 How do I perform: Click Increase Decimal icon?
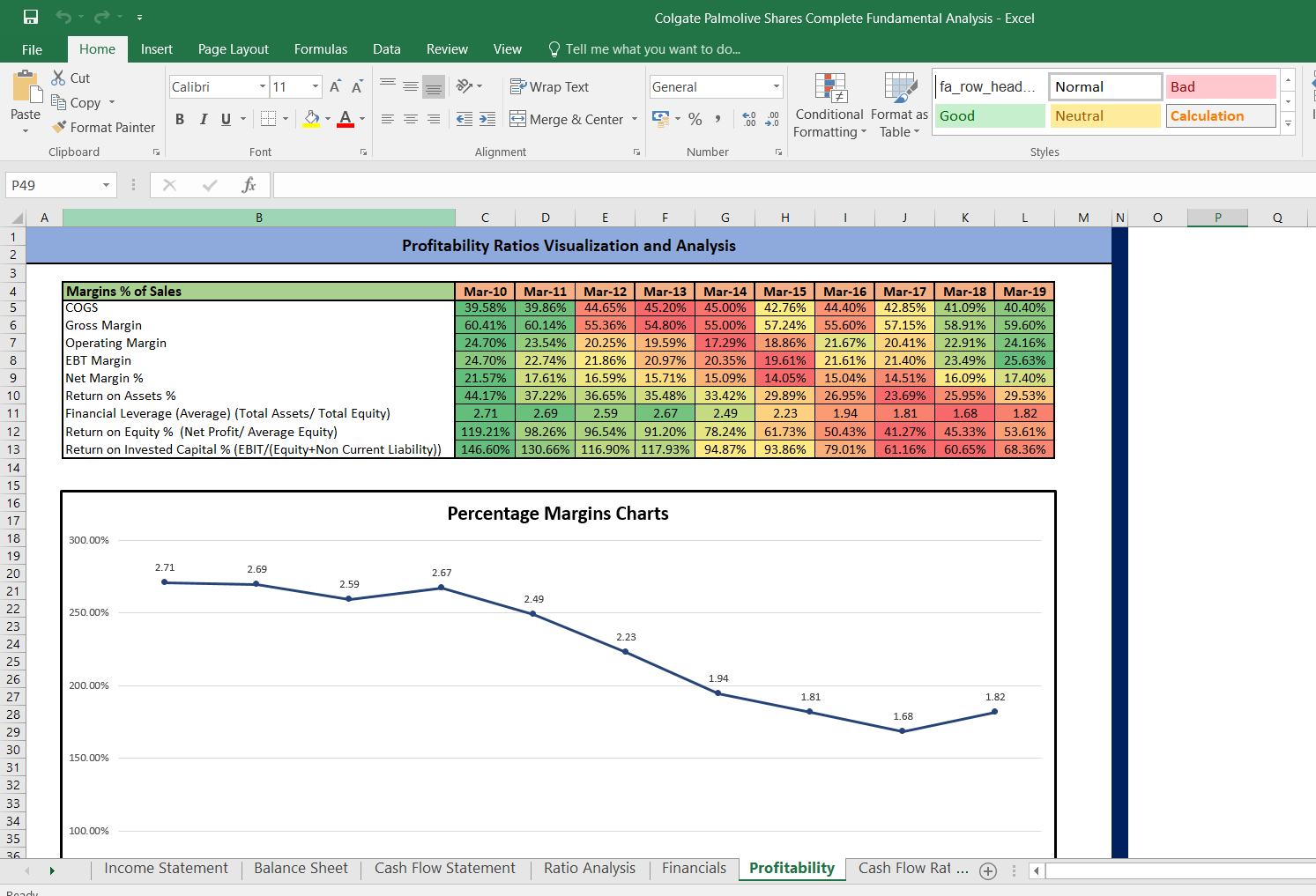[749, 119]
